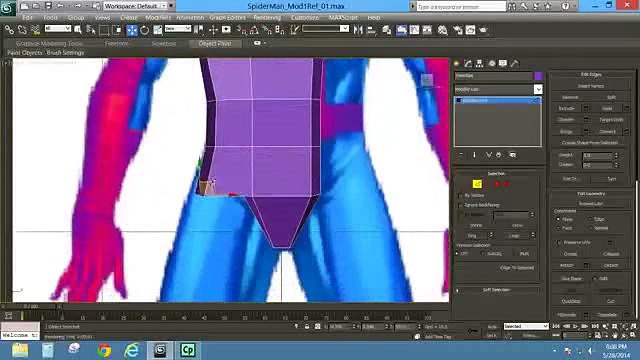The height and width of the screenshot is (360, 640).
Task: Open Select by Name dialog icon
Action: point(91,30)
